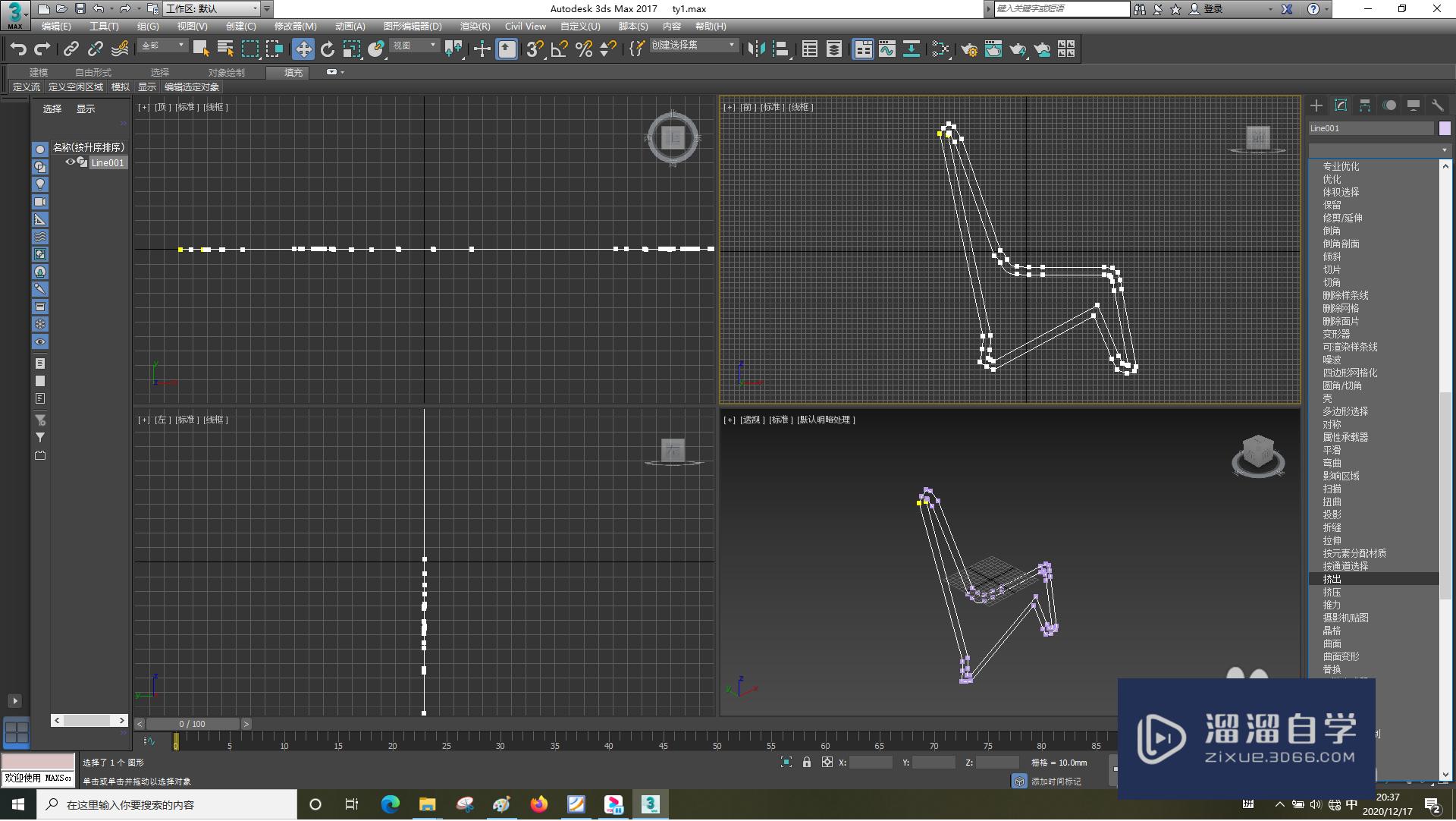The width and height of the screenshot is (1456, 821).
Task: Open the 创建选择集 named selection dropdown
Action: click(694, 46)
